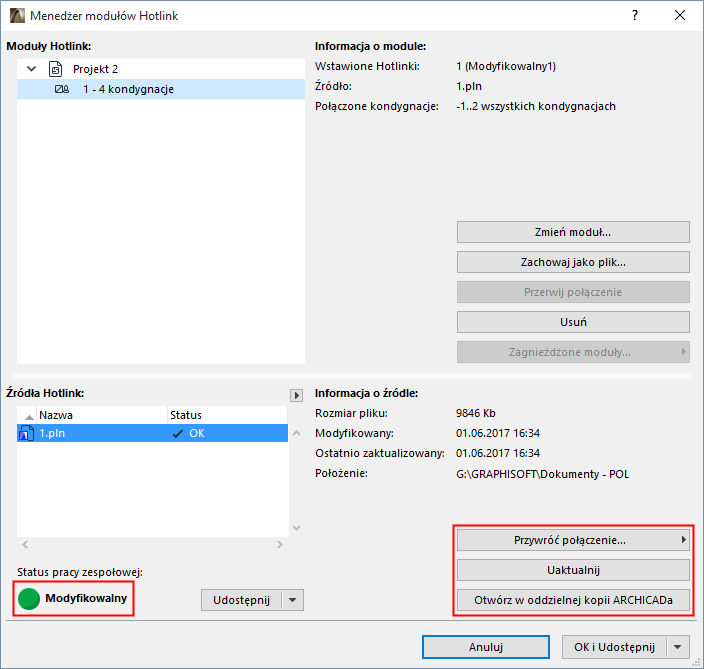Open the Udostępnij dropdown arrow
The height and width of the screenshot is (669, 704).
pos(293,600)
